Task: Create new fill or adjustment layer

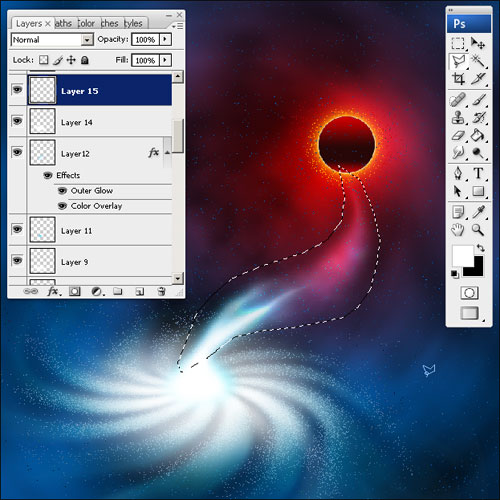Action: (x=97, y=292)
